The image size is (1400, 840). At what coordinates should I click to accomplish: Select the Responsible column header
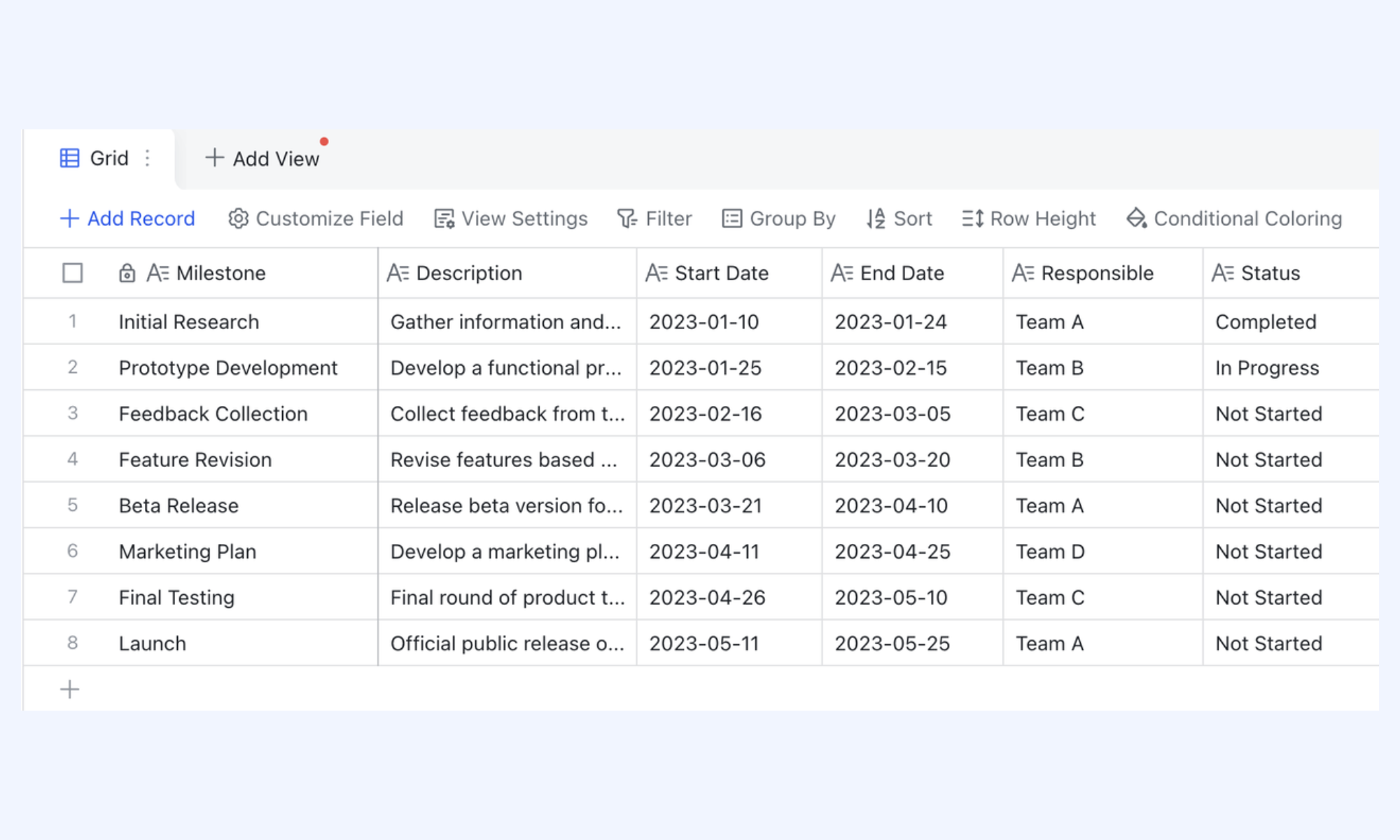(1103, 273)
